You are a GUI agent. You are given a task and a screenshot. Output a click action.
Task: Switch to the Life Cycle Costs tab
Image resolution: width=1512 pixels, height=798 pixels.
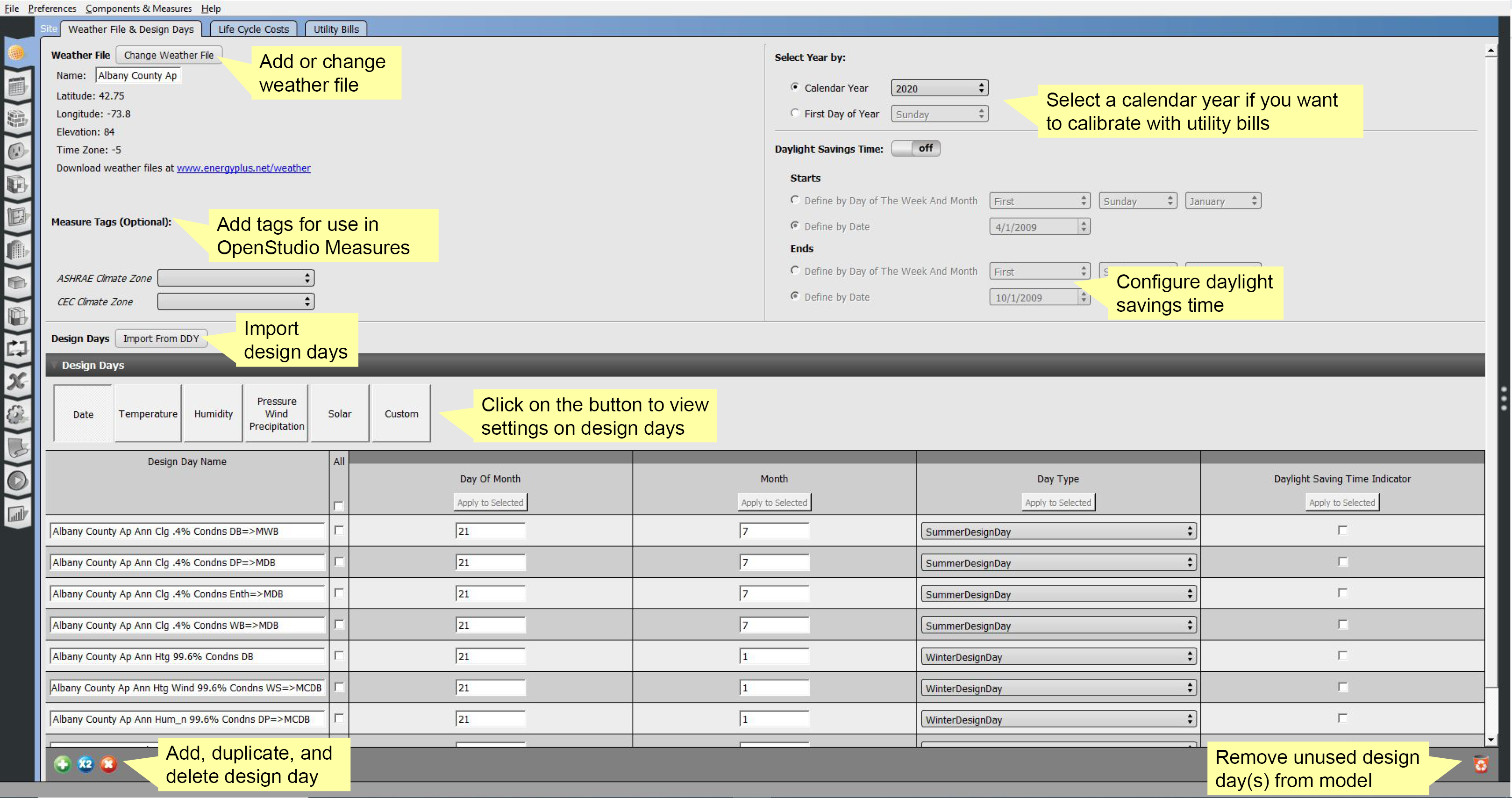point(253,29)
